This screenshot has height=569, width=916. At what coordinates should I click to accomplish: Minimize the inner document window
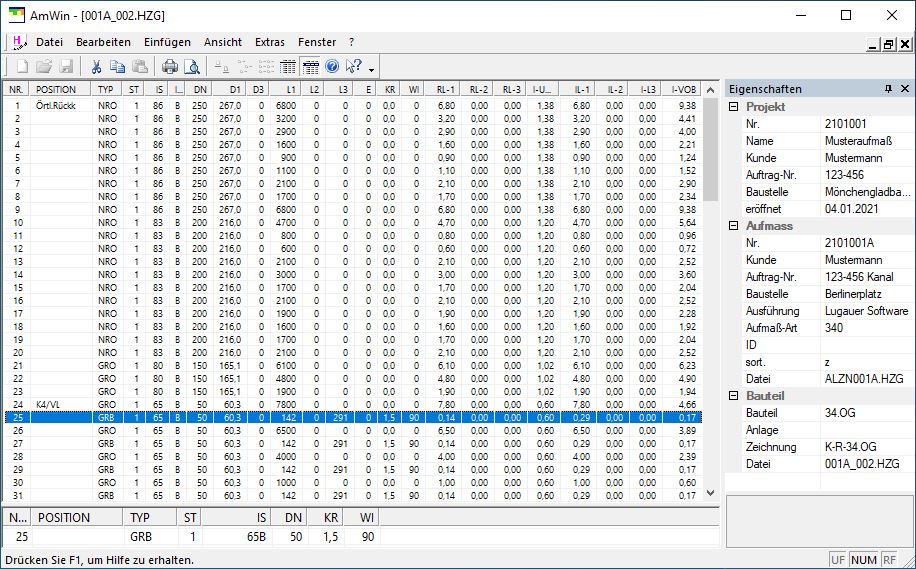click(x=873, y=44)
